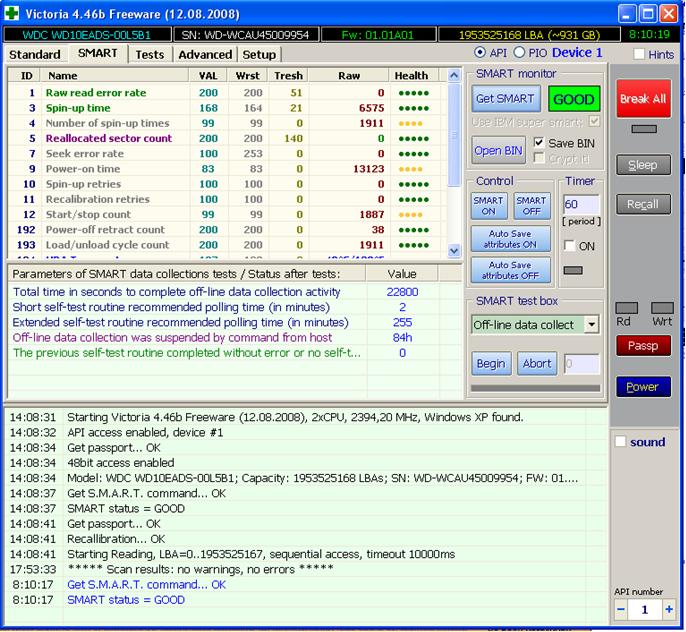Toggle the Use IBM super smart checkbox
Image resolution: width=686 pixels, height=632 pixels.
pyautogui.click(x=594, y=121)
